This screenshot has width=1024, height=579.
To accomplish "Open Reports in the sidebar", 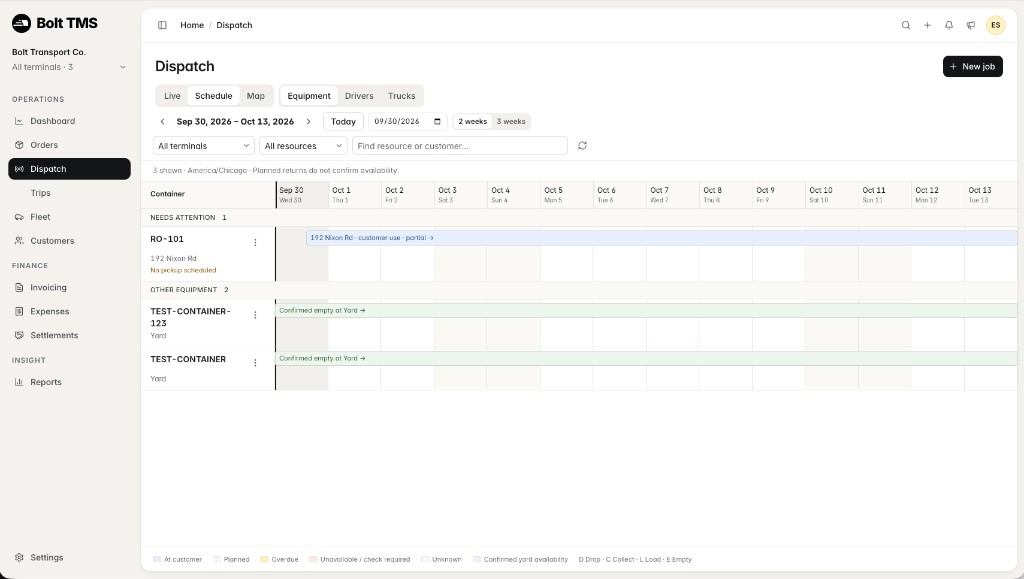I will click(69, 382).
